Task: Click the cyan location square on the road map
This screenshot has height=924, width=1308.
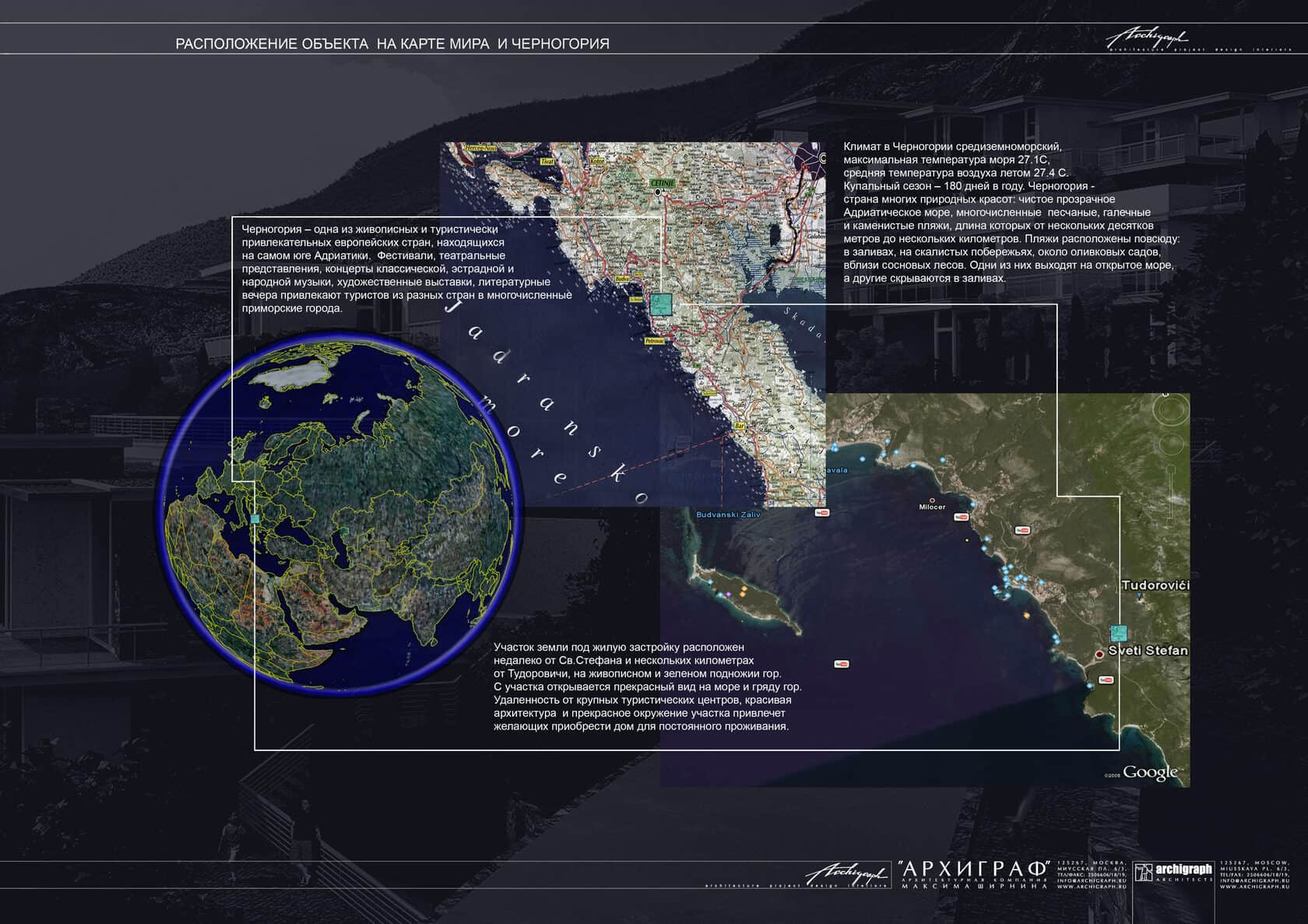Action: tap(661, 304)
